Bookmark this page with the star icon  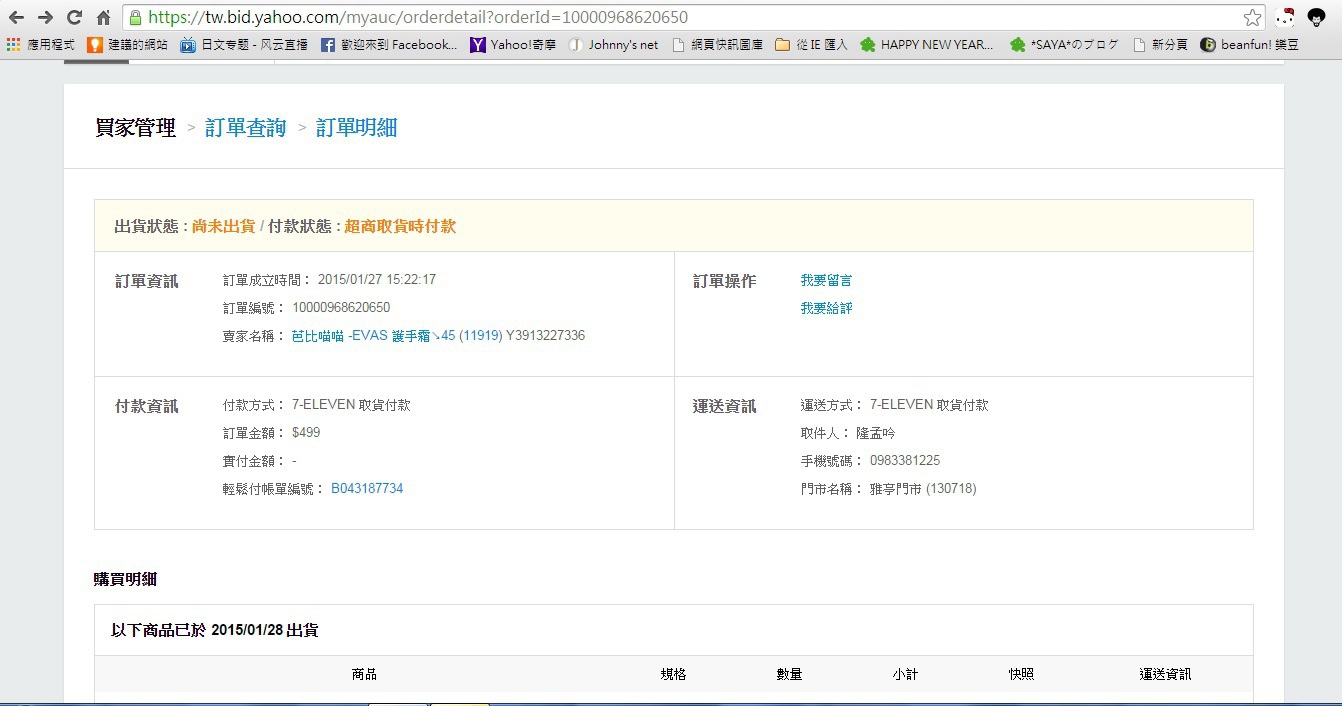(x=1252, y=17)
